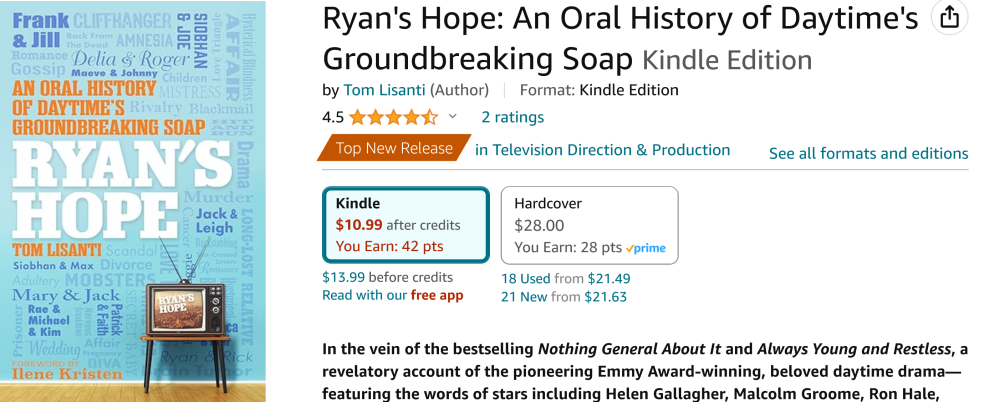Click the free app link
The height and width of the screenshot is (402, 1000).
click(x=437, y=295)
